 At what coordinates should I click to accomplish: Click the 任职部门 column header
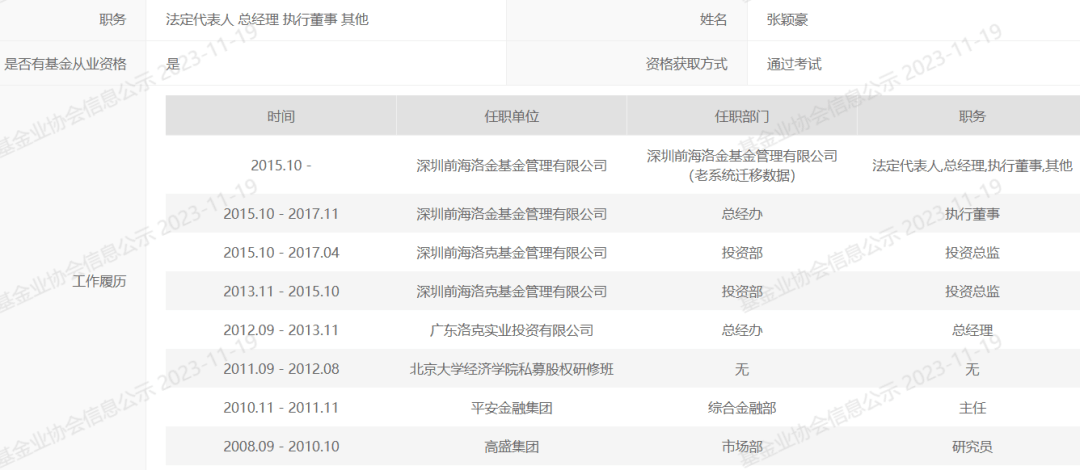point(742,116)
